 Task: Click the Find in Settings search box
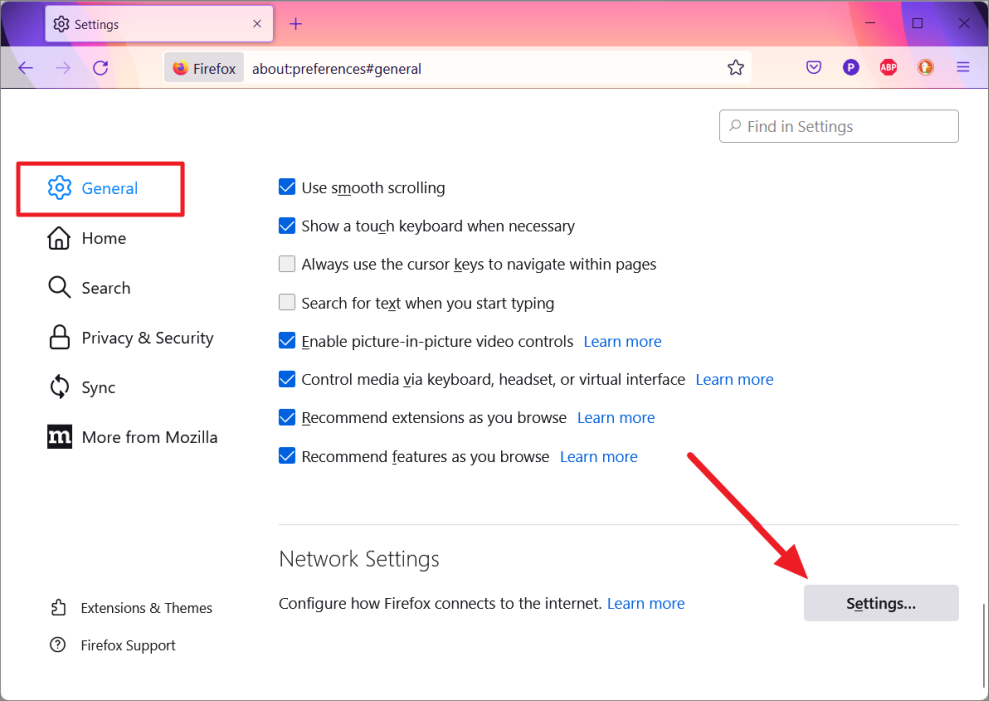point(839,126)
